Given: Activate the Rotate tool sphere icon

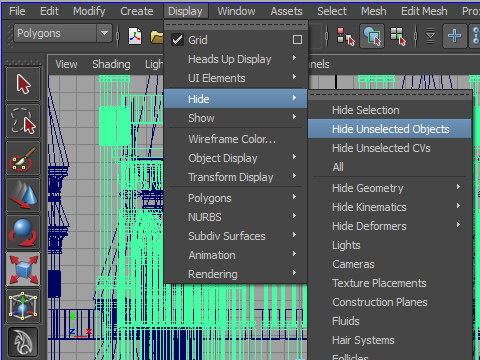Looking at the screenshot, I should coord(23,232).
